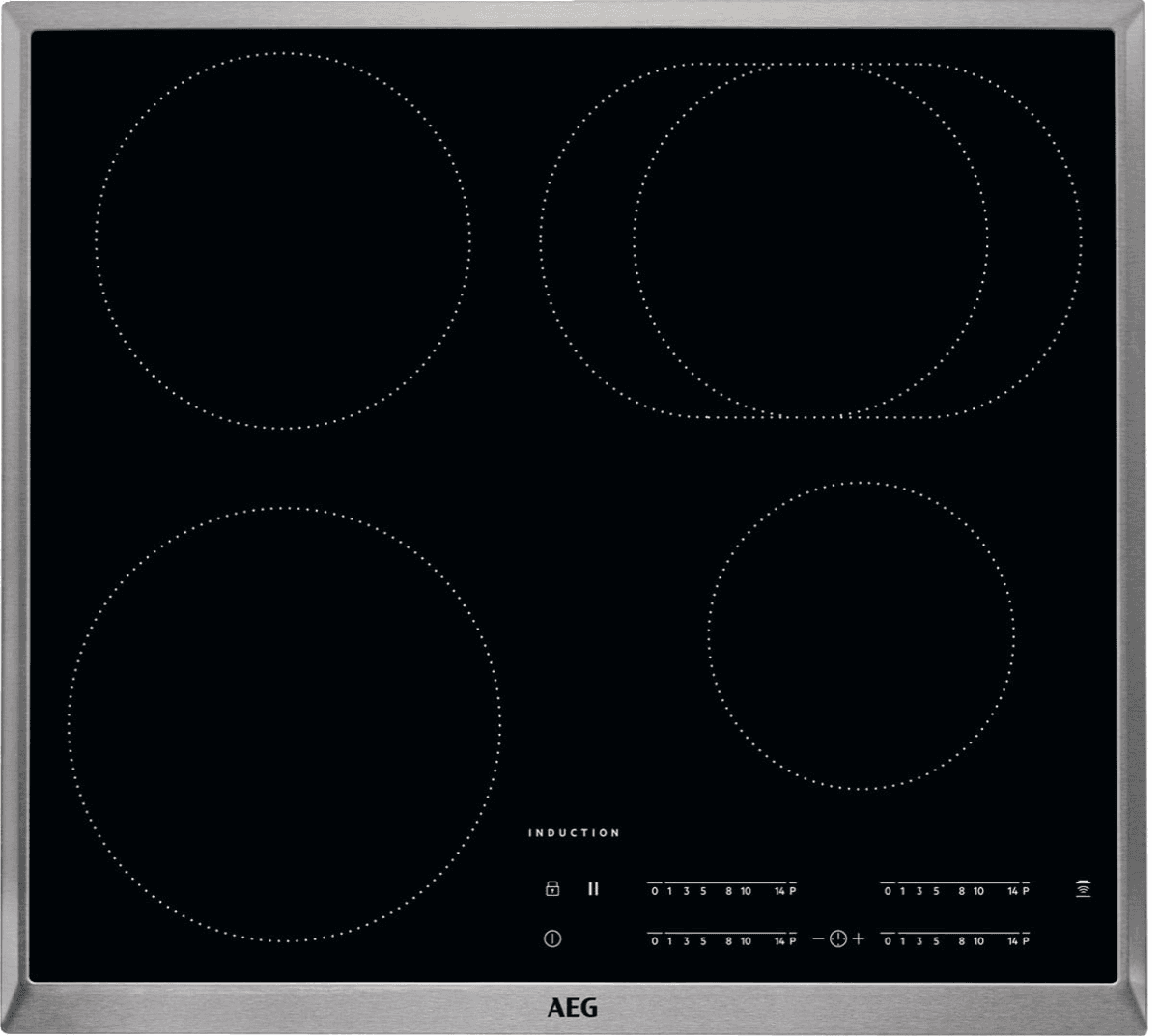Click the INDUCTION label
The width and height of the screenshot is (1159, 1036).
574,832
